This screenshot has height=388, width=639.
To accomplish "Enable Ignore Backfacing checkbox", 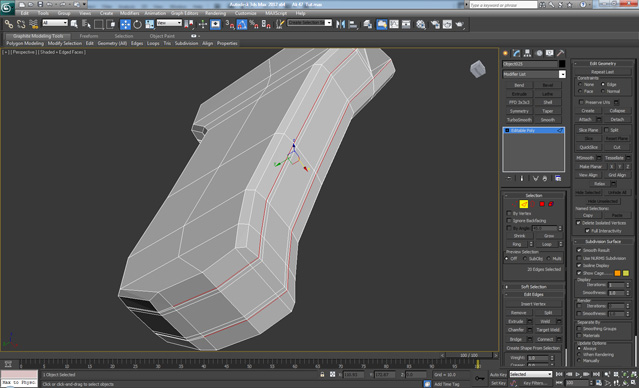I will pos(509,220).
